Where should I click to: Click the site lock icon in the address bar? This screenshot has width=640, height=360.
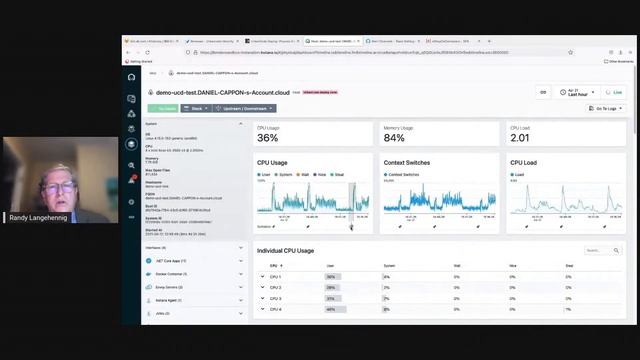(196, 53)
